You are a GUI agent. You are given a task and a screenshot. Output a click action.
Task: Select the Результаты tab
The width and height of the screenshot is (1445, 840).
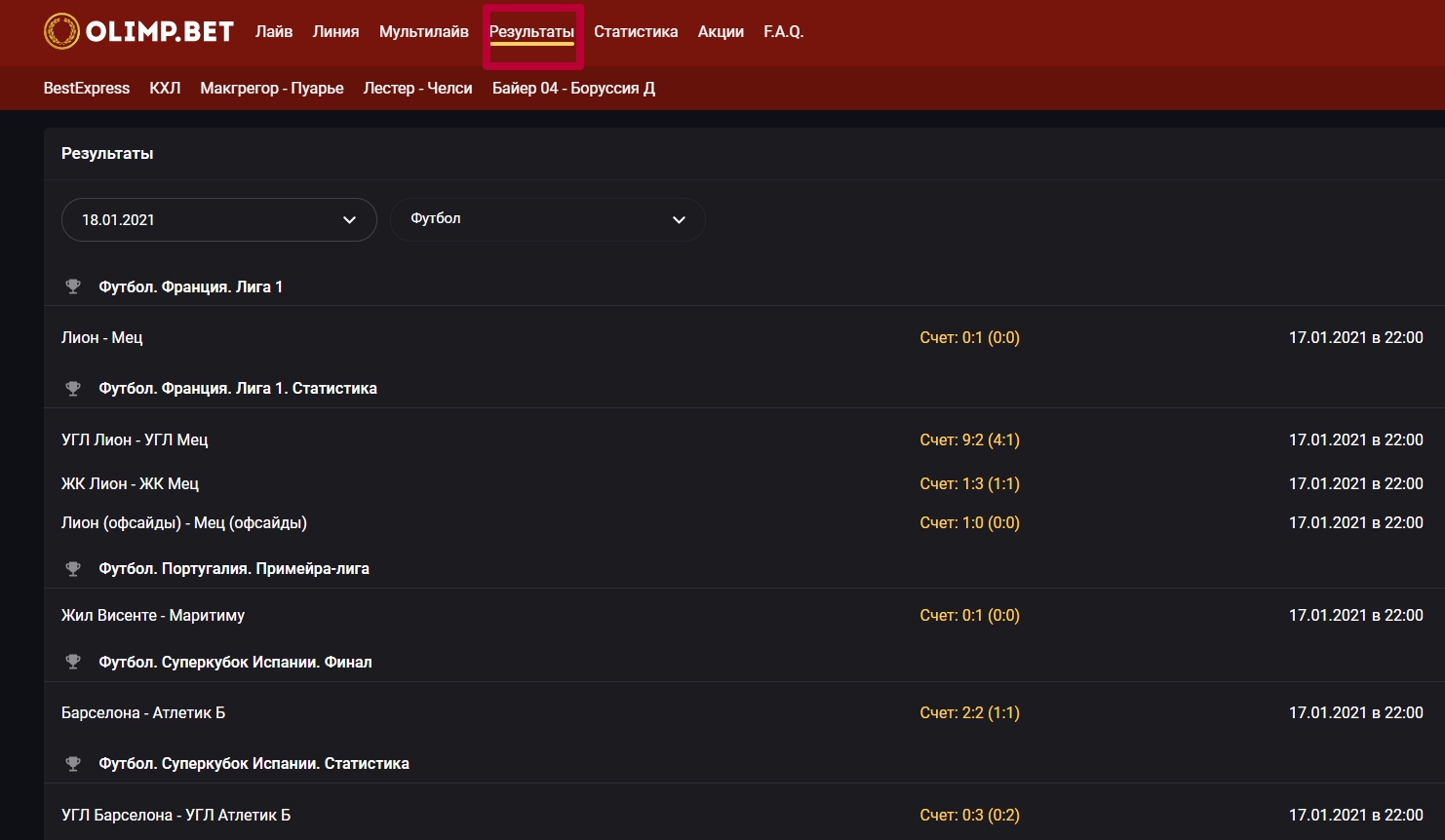(x=531, y=31)
